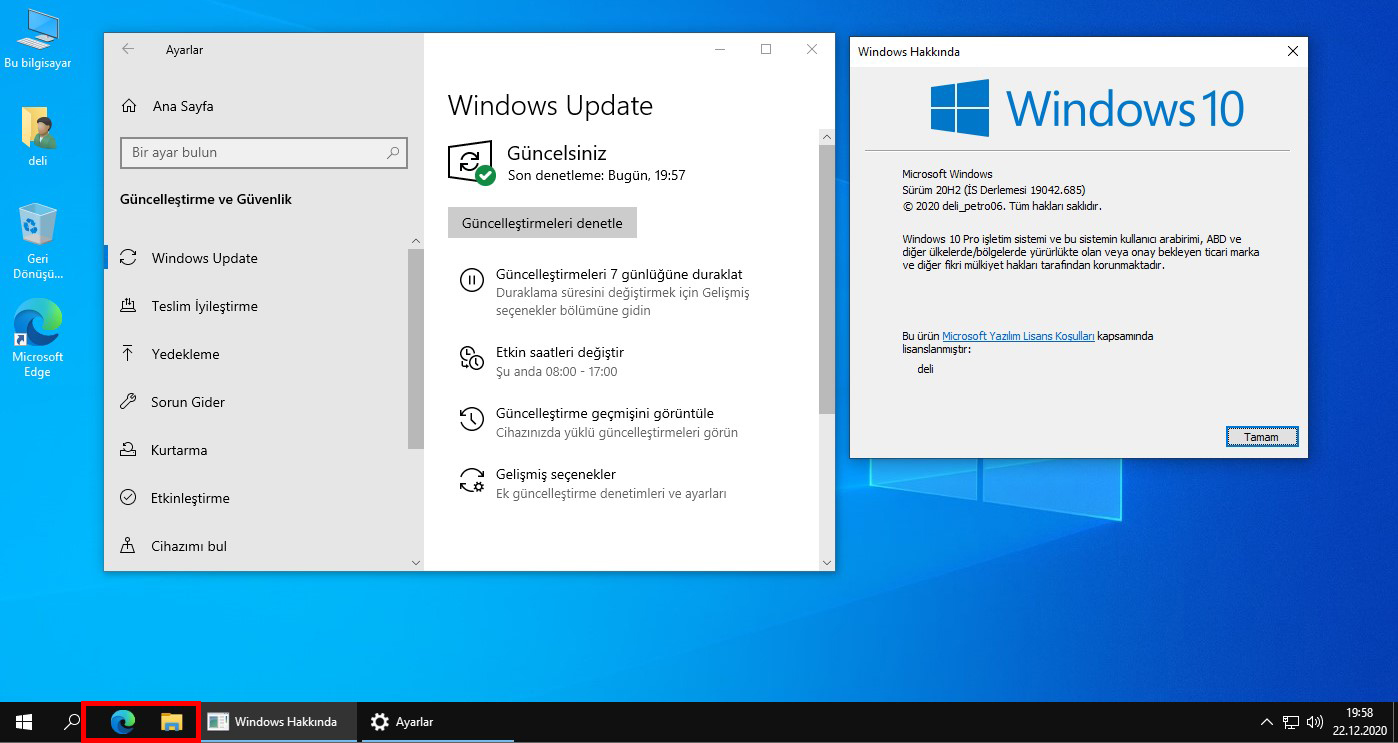Open Ana Sayfa home in Settings

pyautogui.click(x=166, y=106)
